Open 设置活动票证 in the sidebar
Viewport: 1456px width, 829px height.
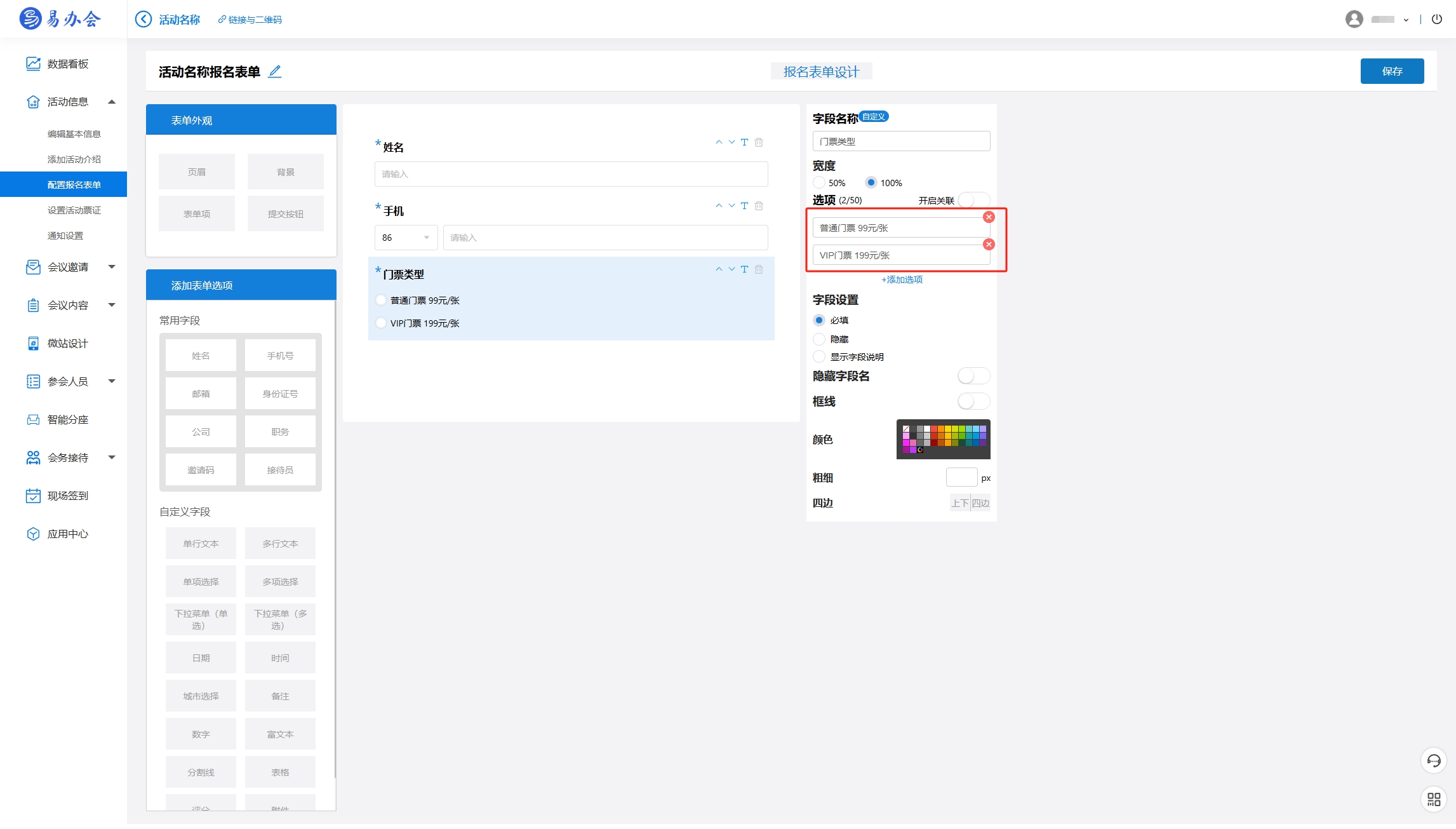coord(74,210)
